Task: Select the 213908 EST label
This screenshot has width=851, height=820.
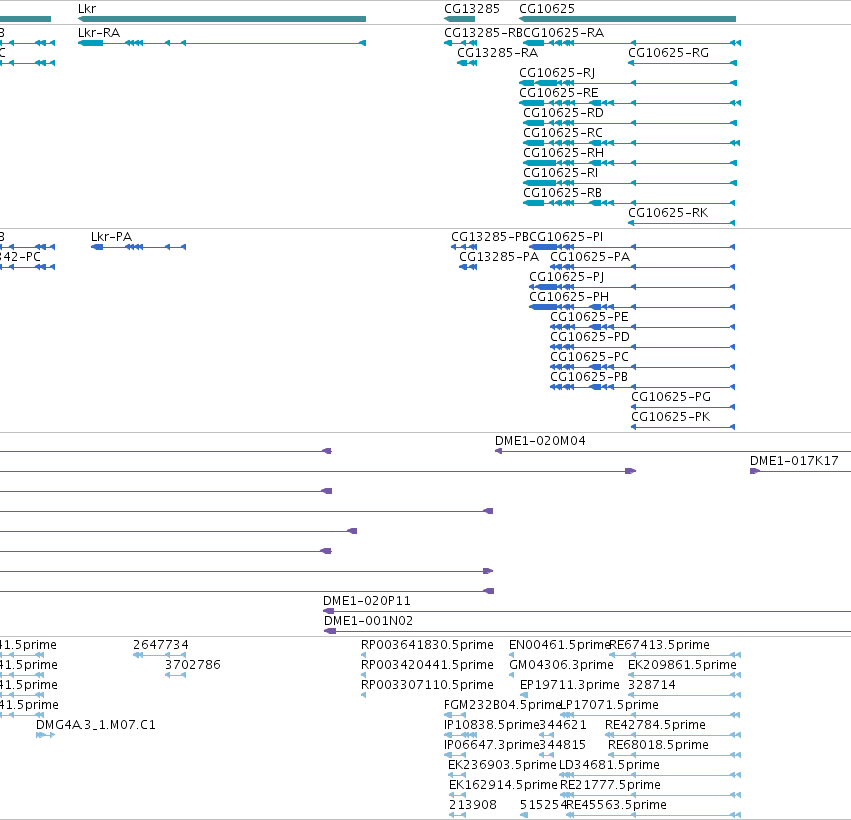Action: coord(473,805)
